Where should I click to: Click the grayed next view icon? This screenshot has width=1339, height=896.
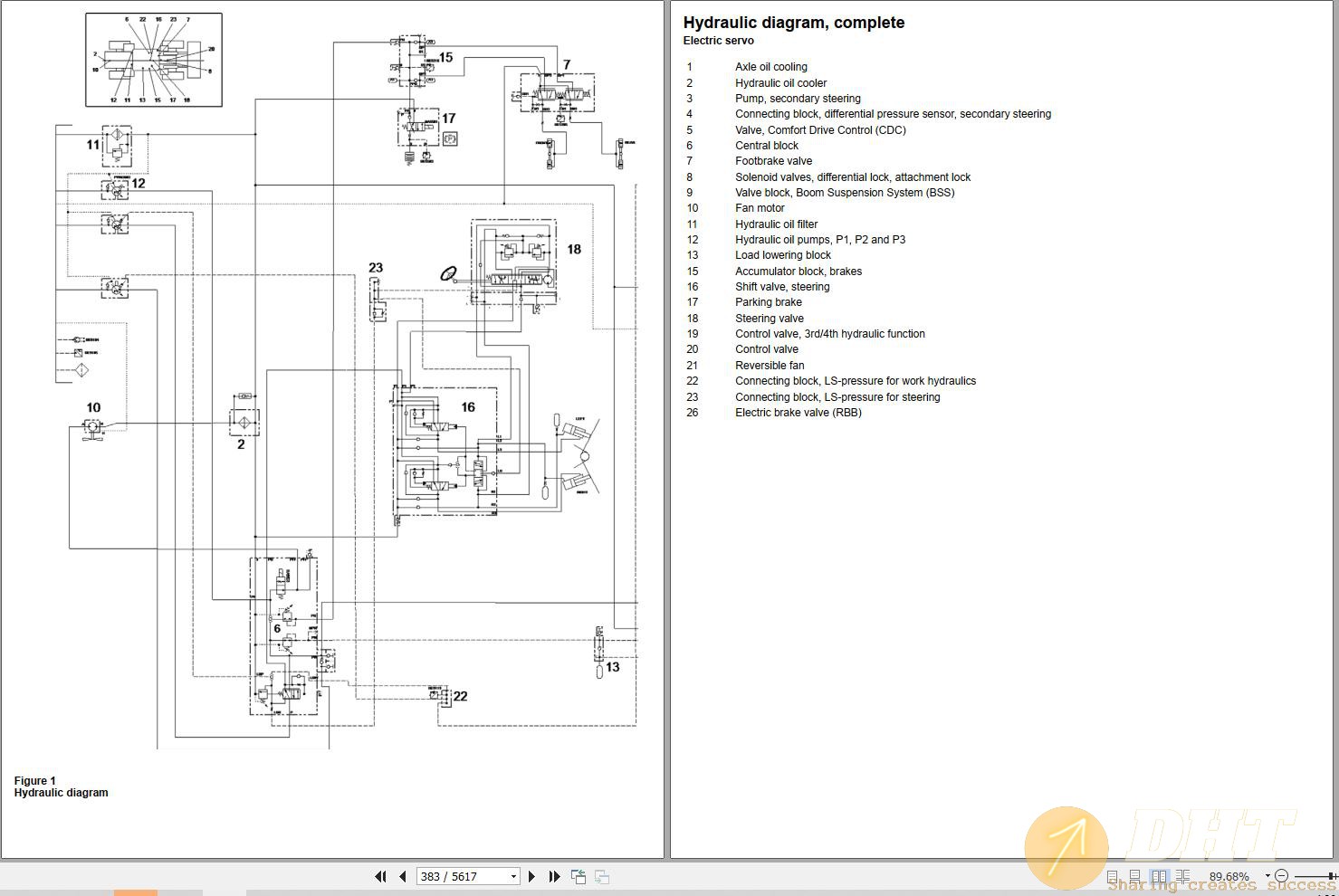[x=602, y=876]
